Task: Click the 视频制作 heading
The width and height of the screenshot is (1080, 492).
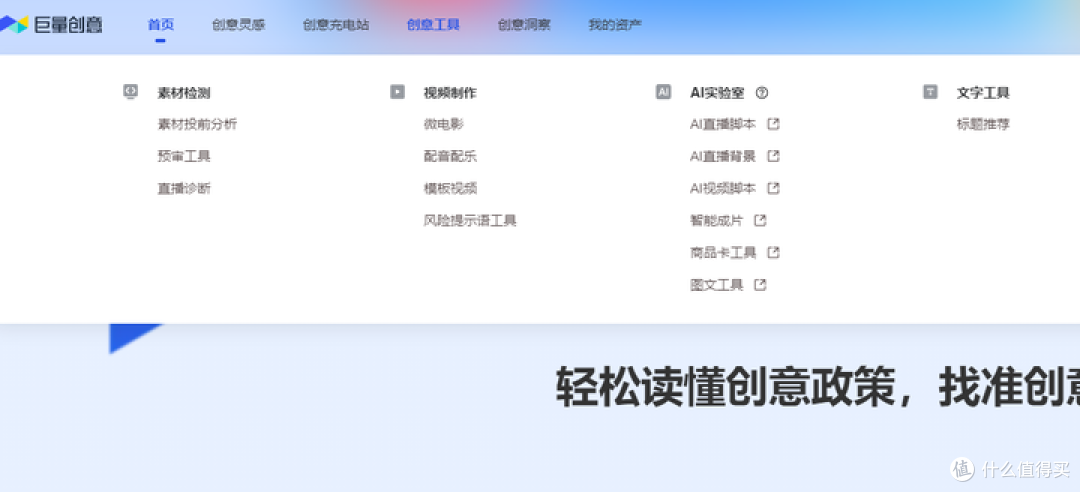Action: point(450,92)
